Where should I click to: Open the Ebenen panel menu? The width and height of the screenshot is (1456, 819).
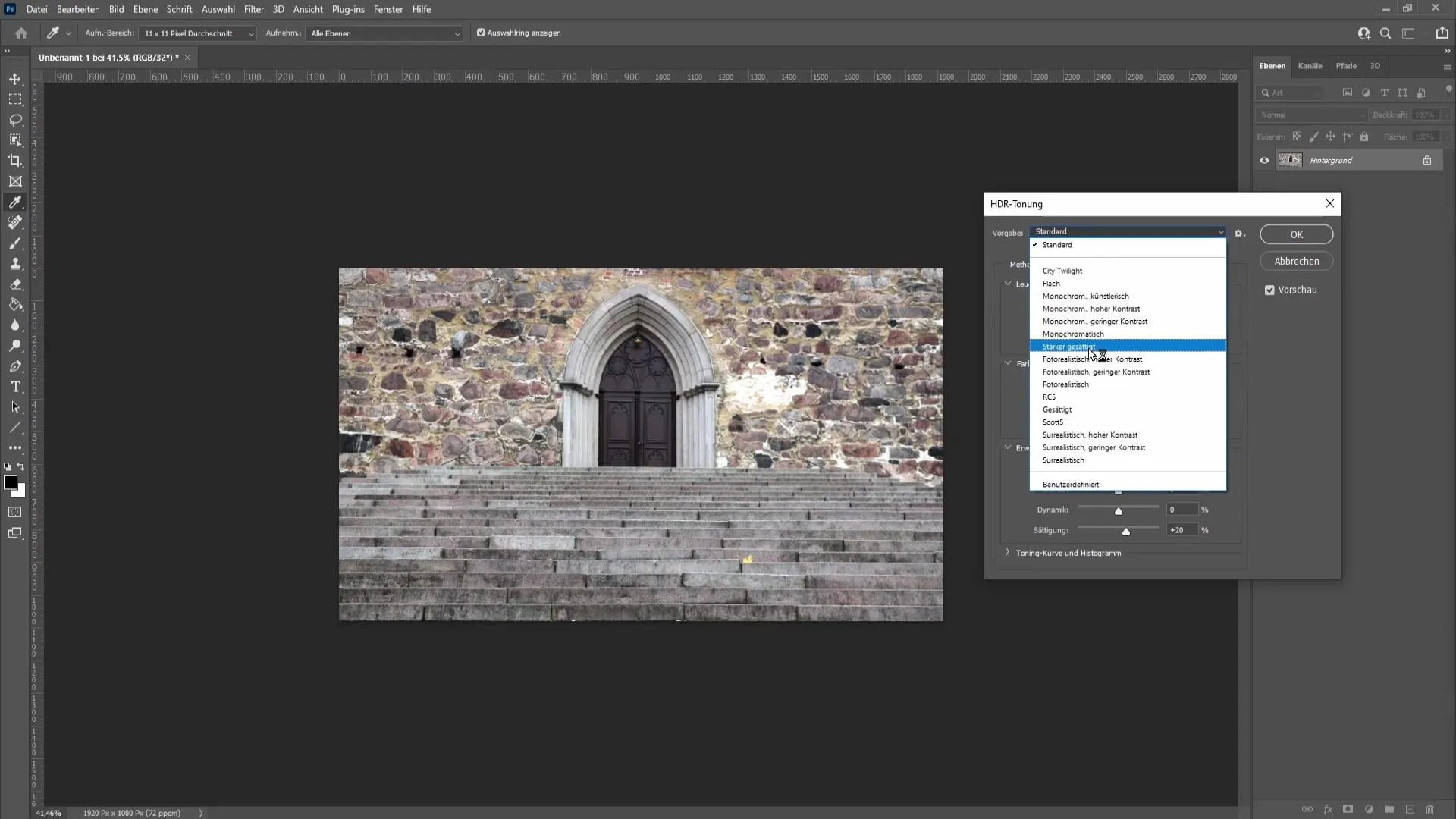tap(1447, 67)
